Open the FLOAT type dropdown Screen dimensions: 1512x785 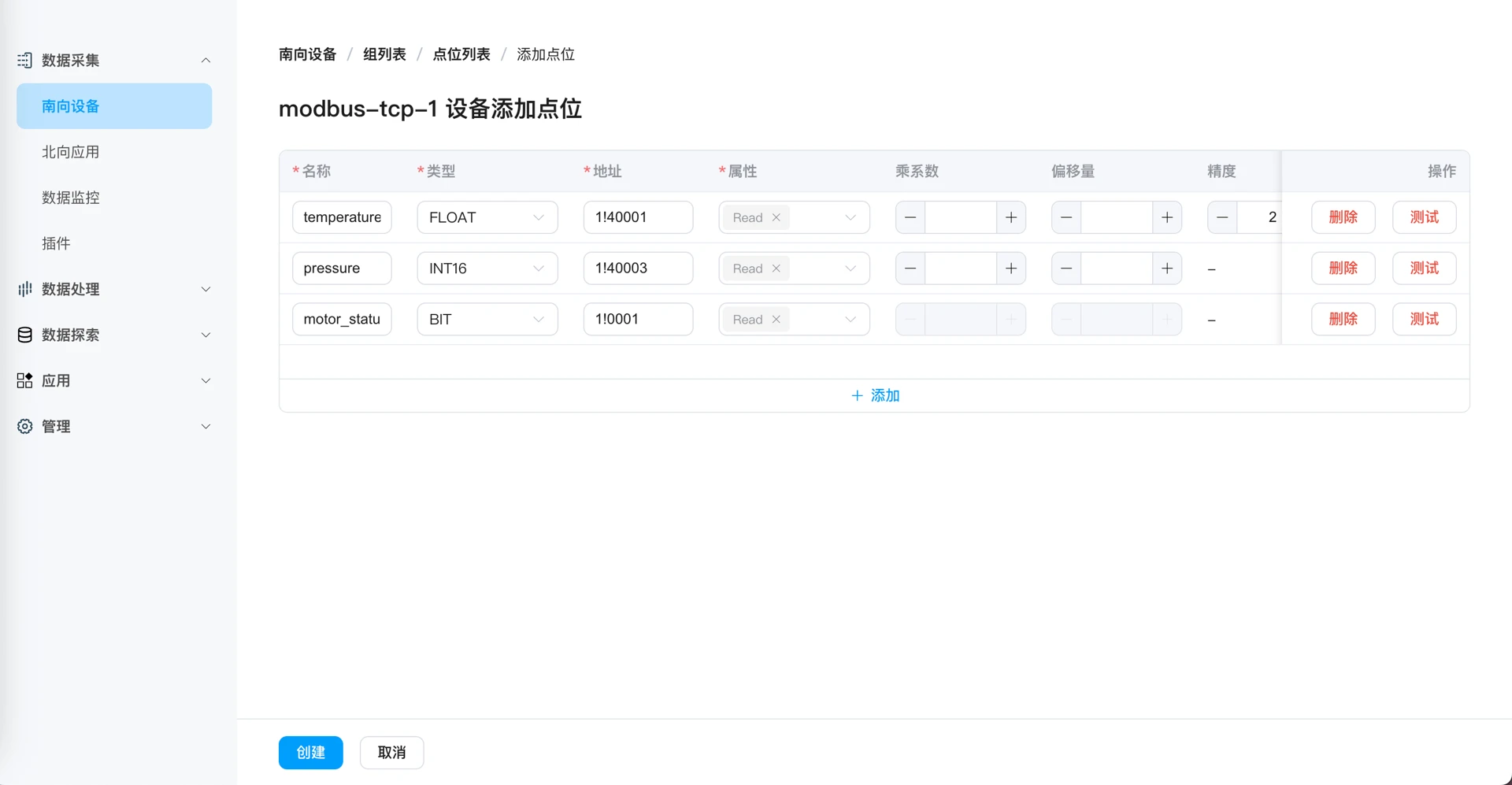tap(487, 217)
